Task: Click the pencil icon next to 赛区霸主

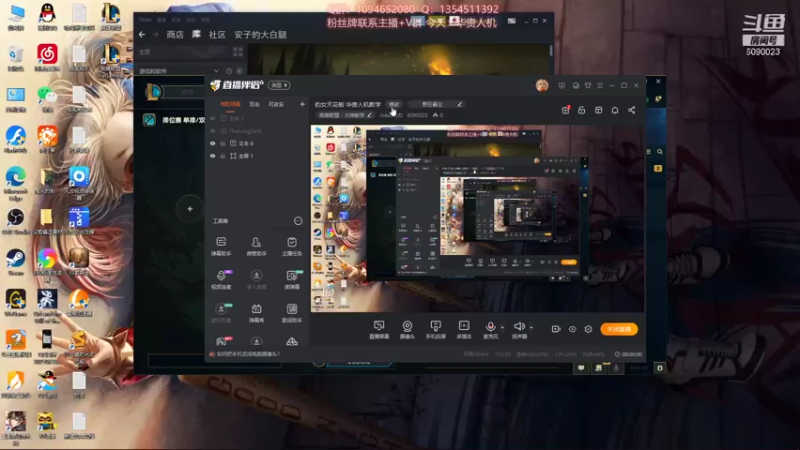Action: click(460, 104)
